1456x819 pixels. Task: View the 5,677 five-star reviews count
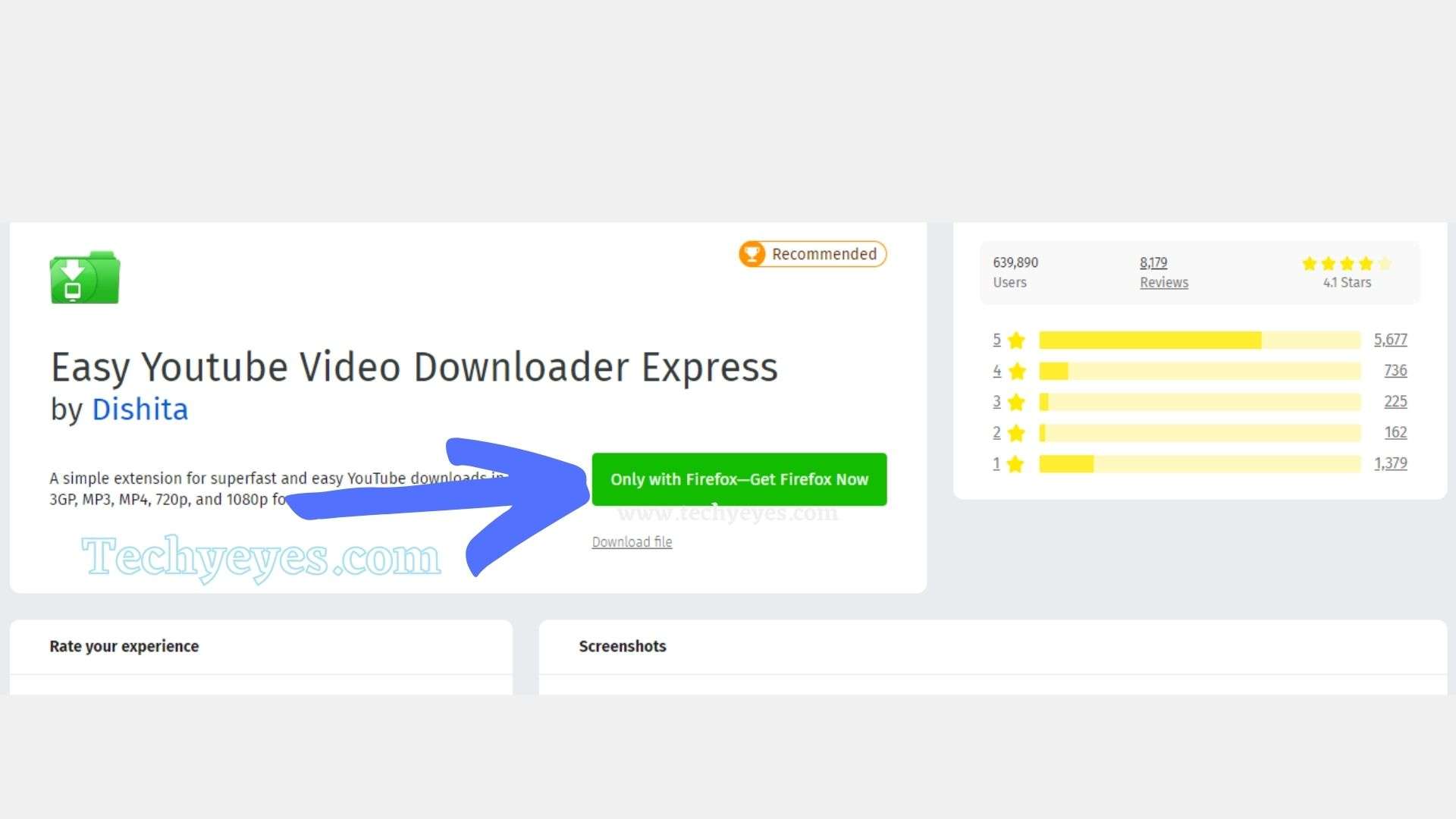(1391, 340)
